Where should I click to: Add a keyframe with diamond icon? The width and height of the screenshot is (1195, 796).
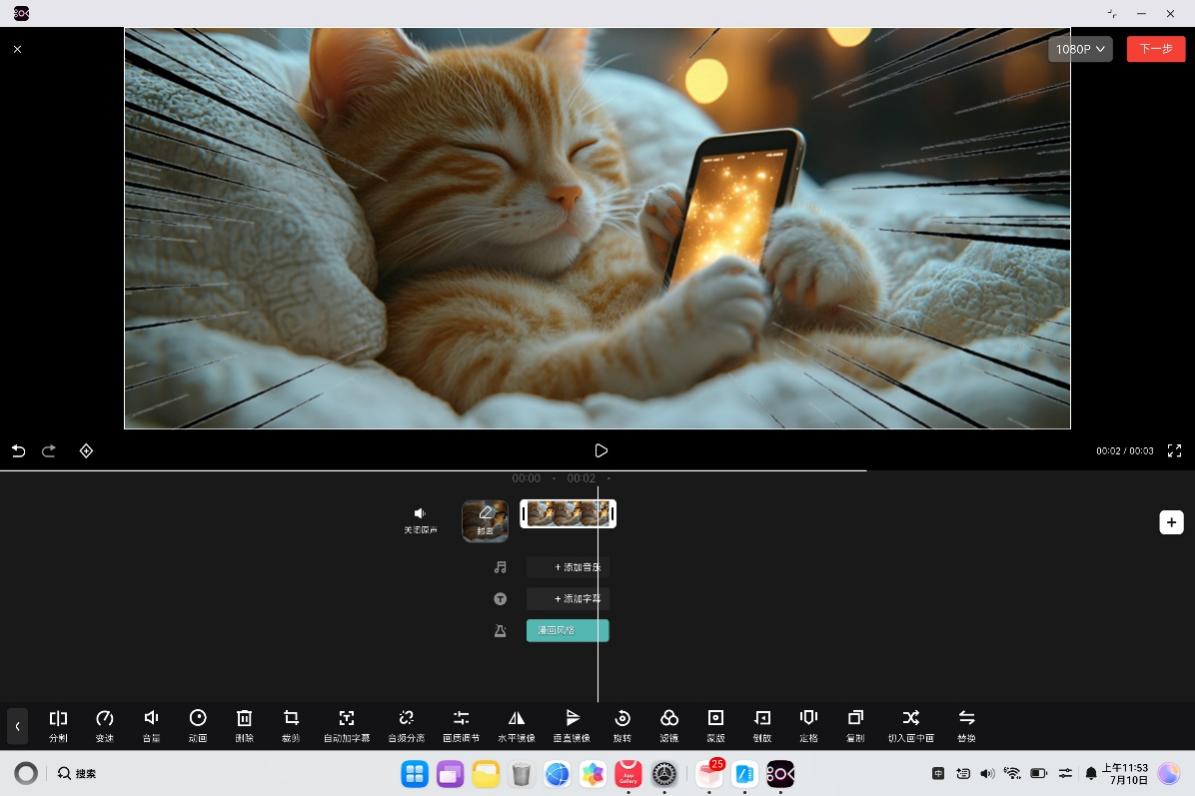click(86, 451)
